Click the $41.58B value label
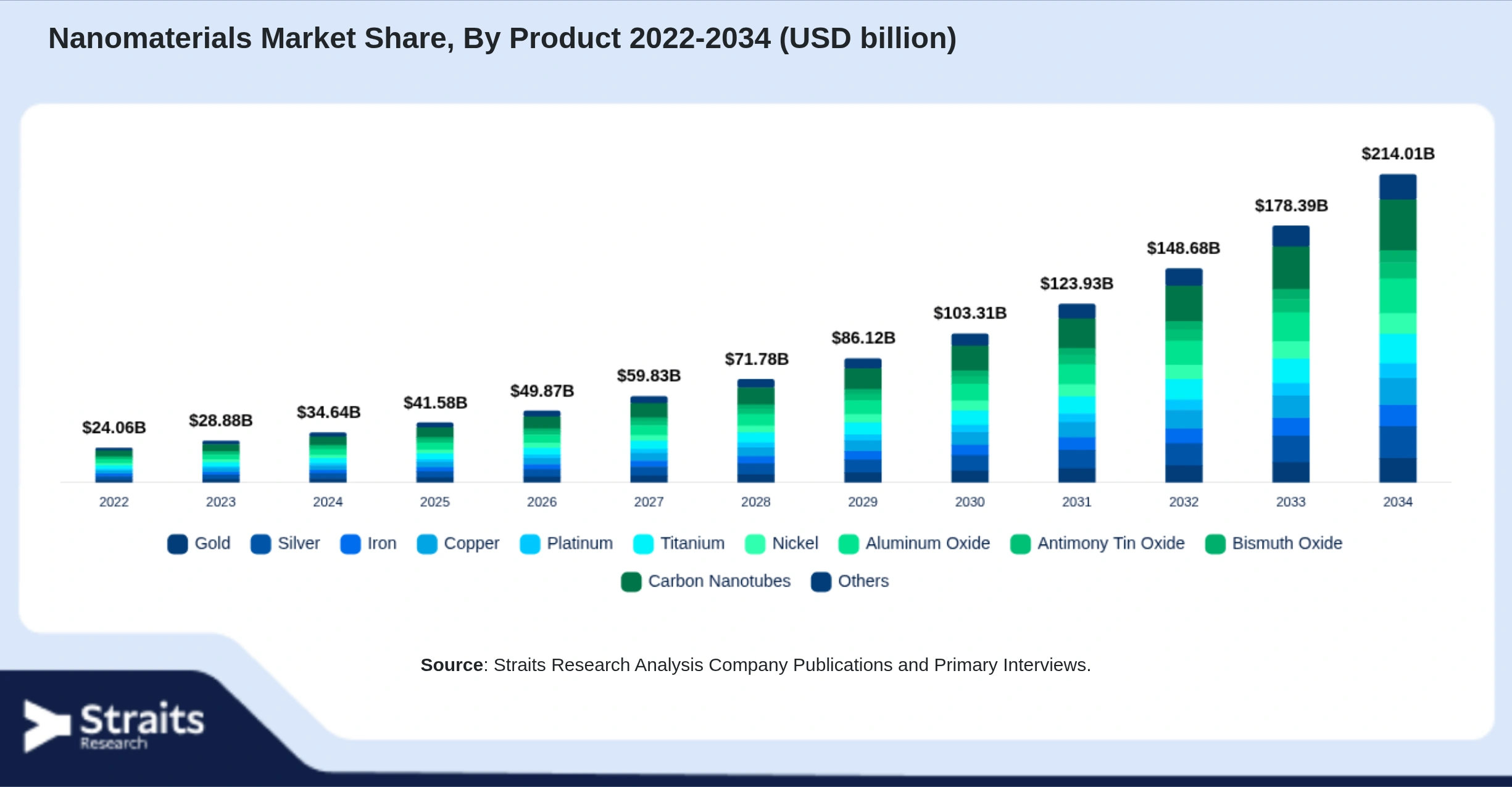 (435, 403)
